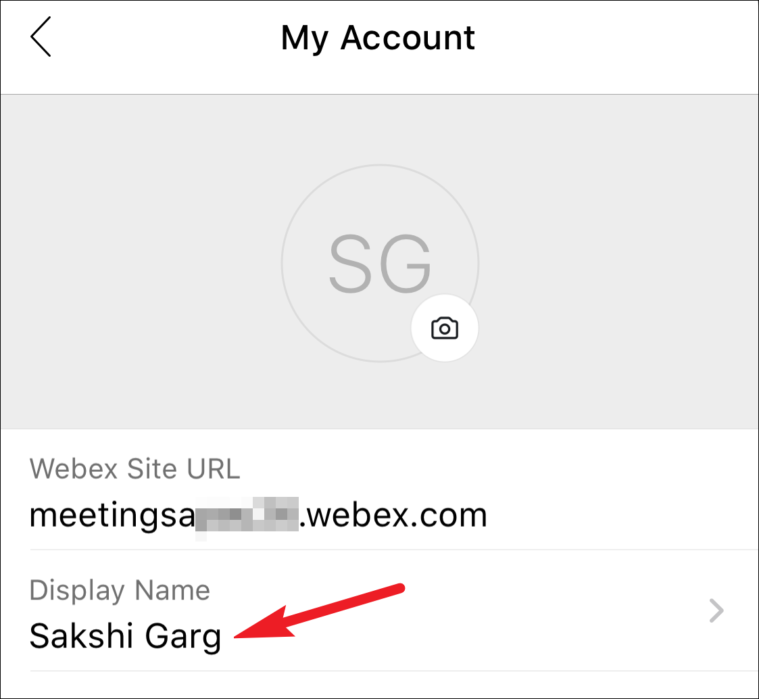Click empty header space right of title
The height and width of the screenshot is (699, 759).
point(615,38)
